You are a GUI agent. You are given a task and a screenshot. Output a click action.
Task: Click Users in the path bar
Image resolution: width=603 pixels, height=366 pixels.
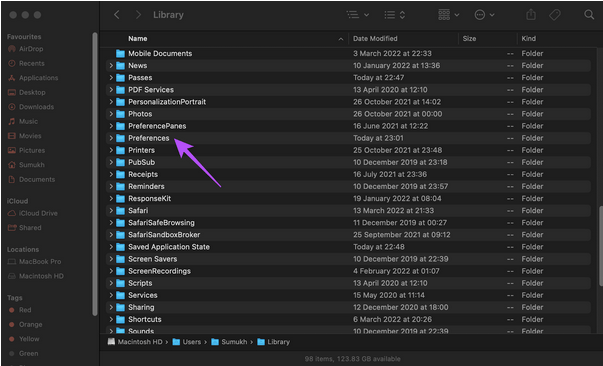click(x=187, y=342)
